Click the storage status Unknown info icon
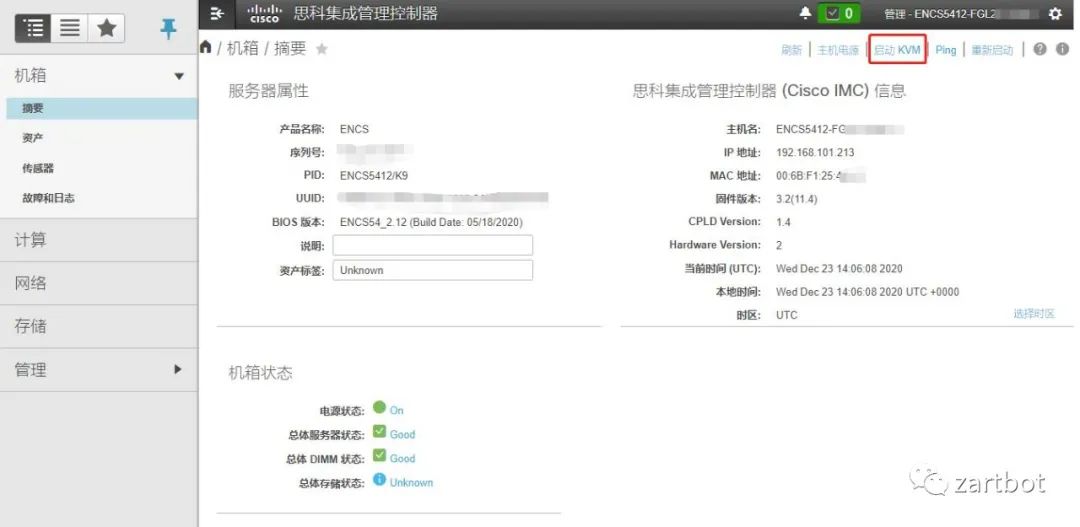 point(379,479)
